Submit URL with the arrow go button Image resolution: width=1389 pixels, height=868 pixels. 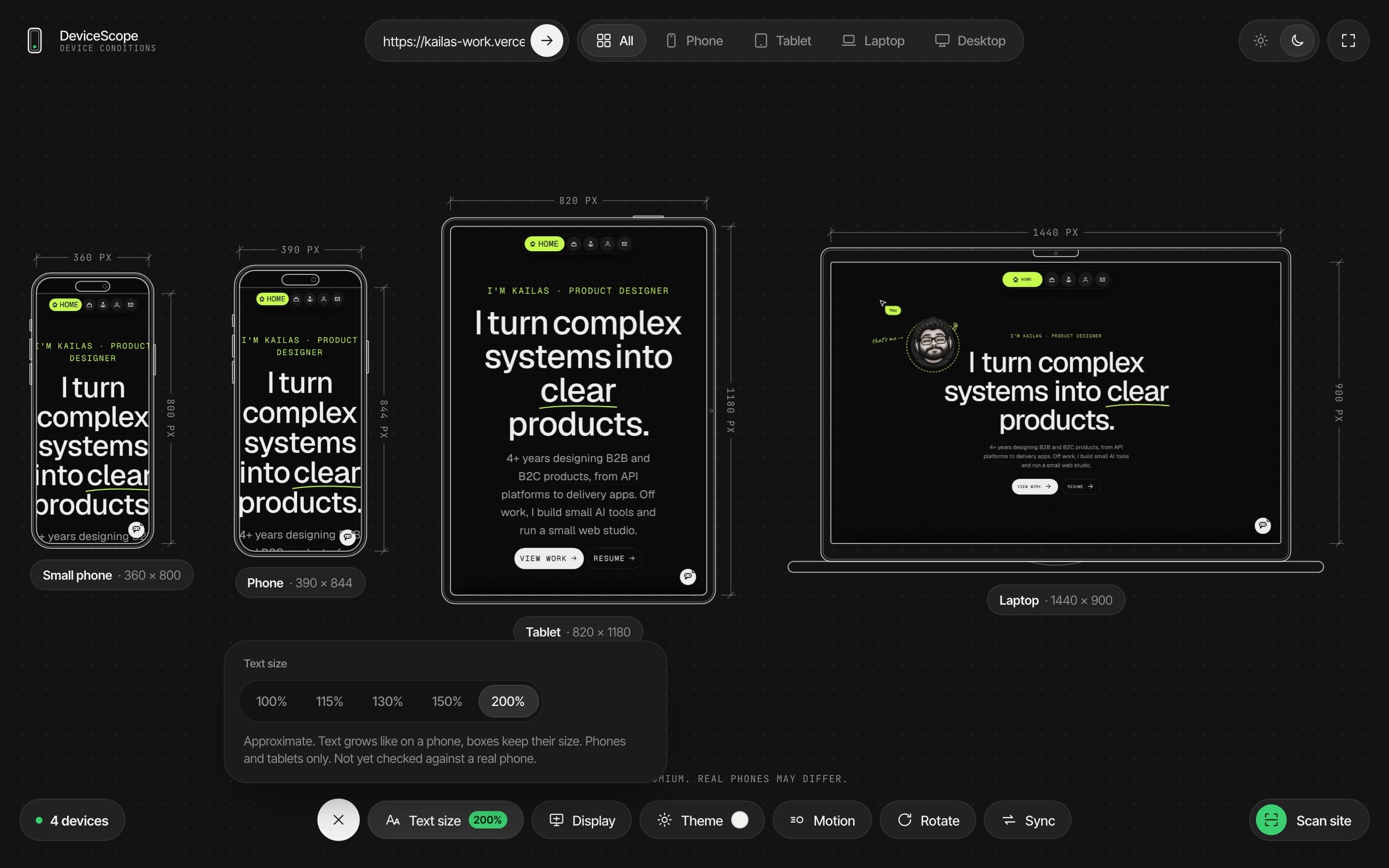click(x=546, y=40)
